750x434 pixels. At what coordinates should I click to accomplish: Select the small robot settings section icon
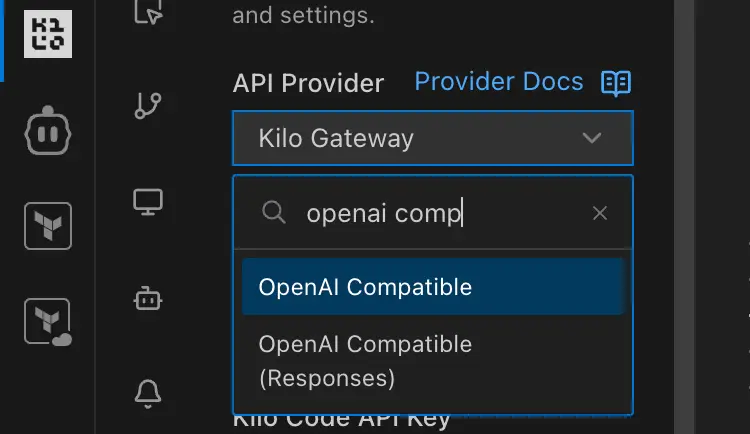coord(148,299)
